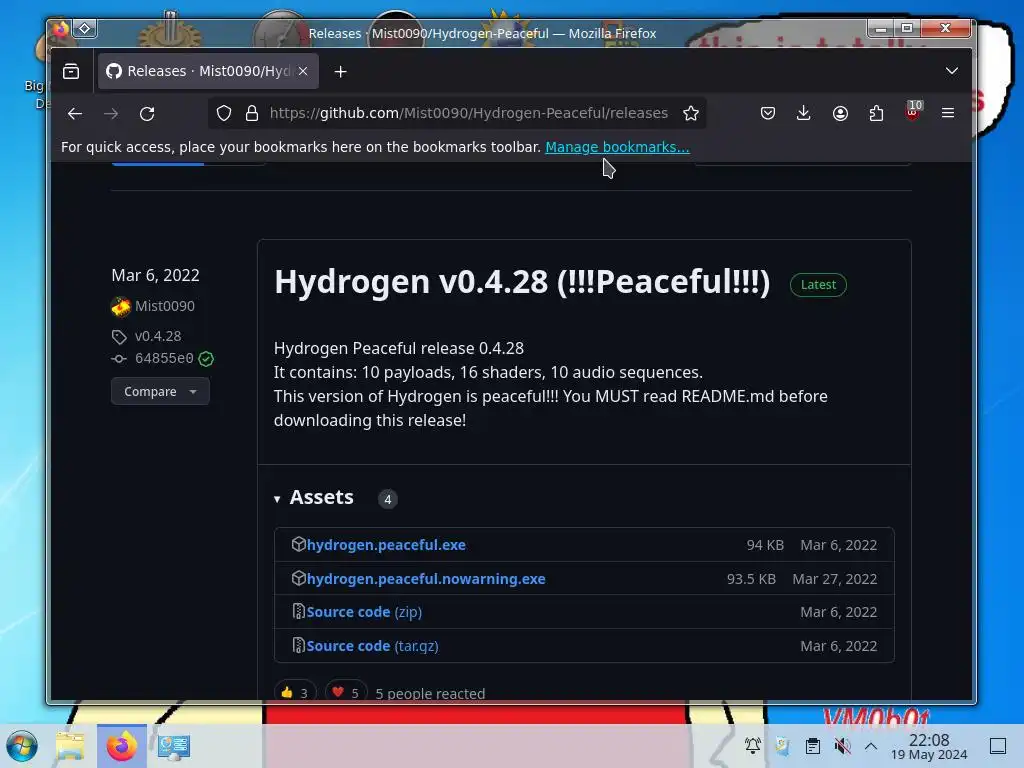Open the v0.4.28 tag link
This screenshot has width=1024, height=768.
point(158,336)
